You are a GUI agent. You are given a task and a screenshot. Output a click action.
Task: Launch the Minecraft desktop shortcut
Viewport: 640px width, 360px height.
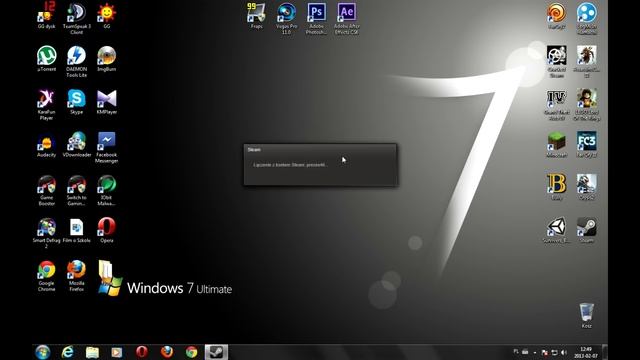pyautogui.click(x=557, y=144)
